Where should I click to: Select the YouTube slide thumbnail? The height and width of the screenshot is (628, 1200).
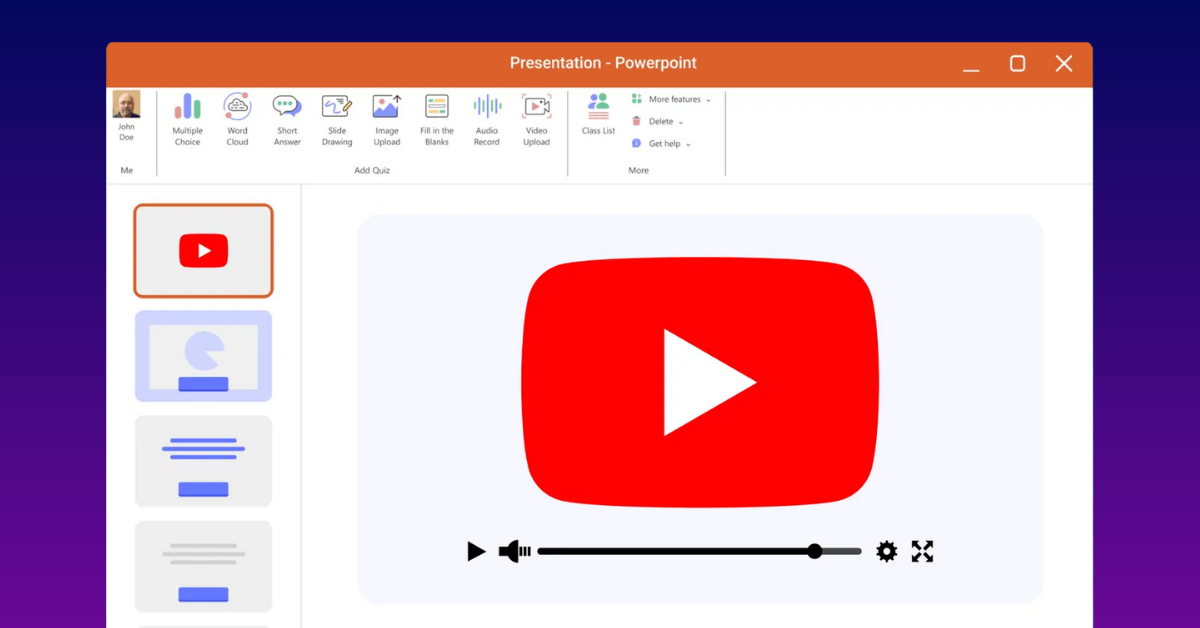(x=203, y=251)
